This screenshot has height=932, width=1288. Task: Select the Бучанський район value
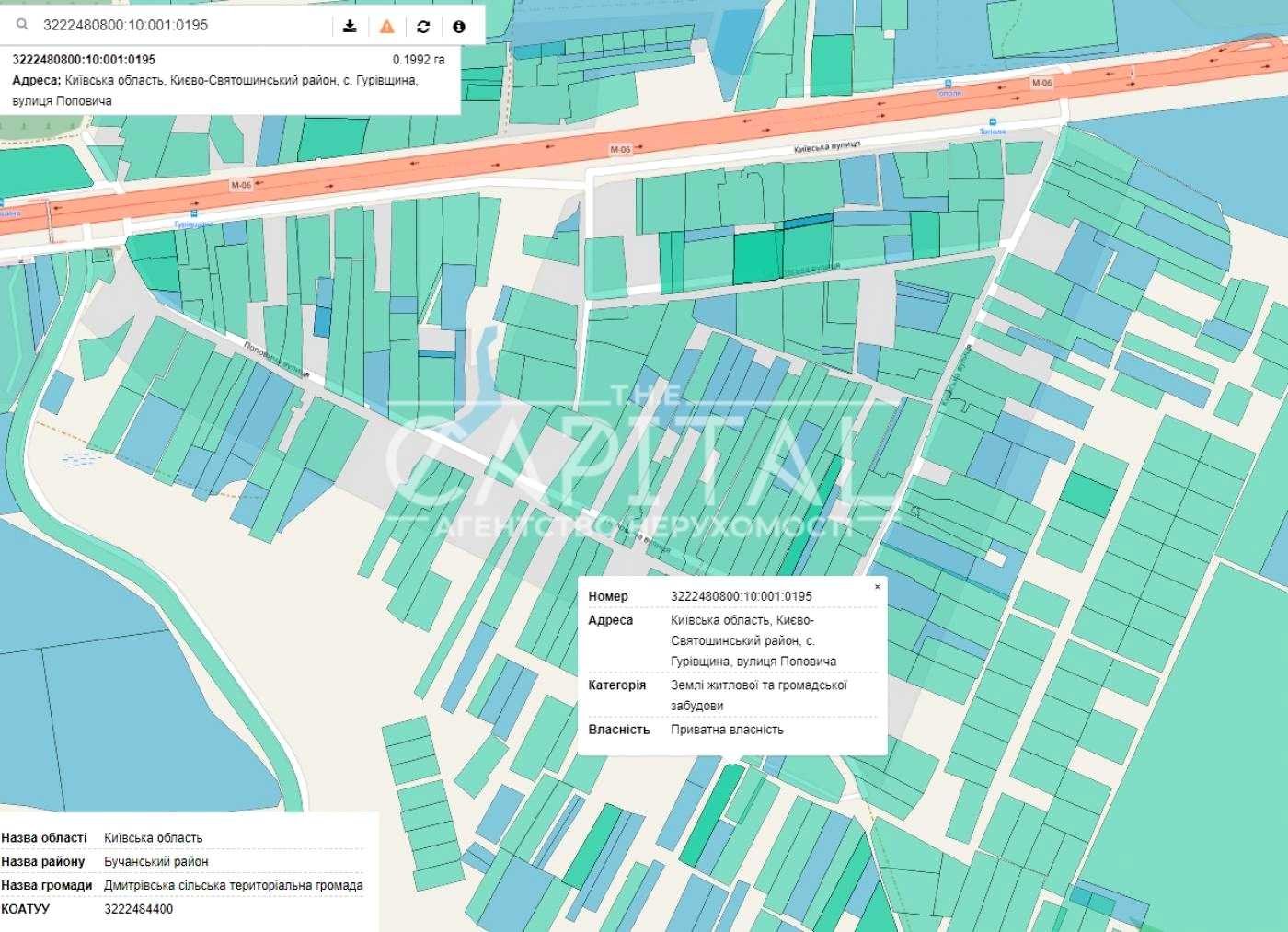156,861
